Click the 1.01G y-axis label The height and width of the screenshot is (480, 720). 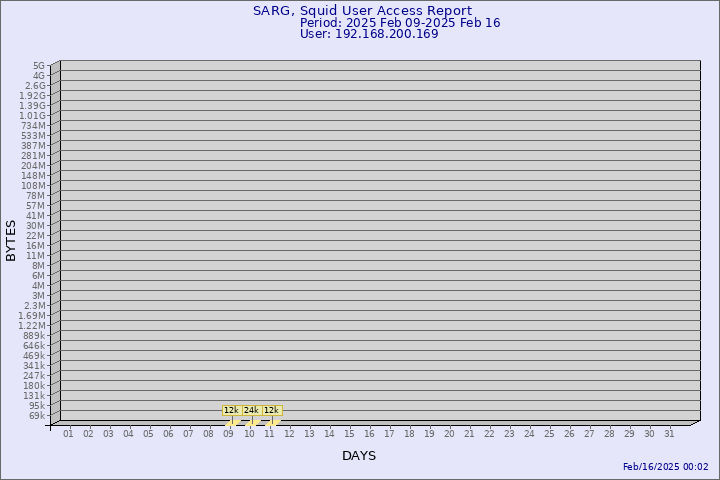(33, 116)
